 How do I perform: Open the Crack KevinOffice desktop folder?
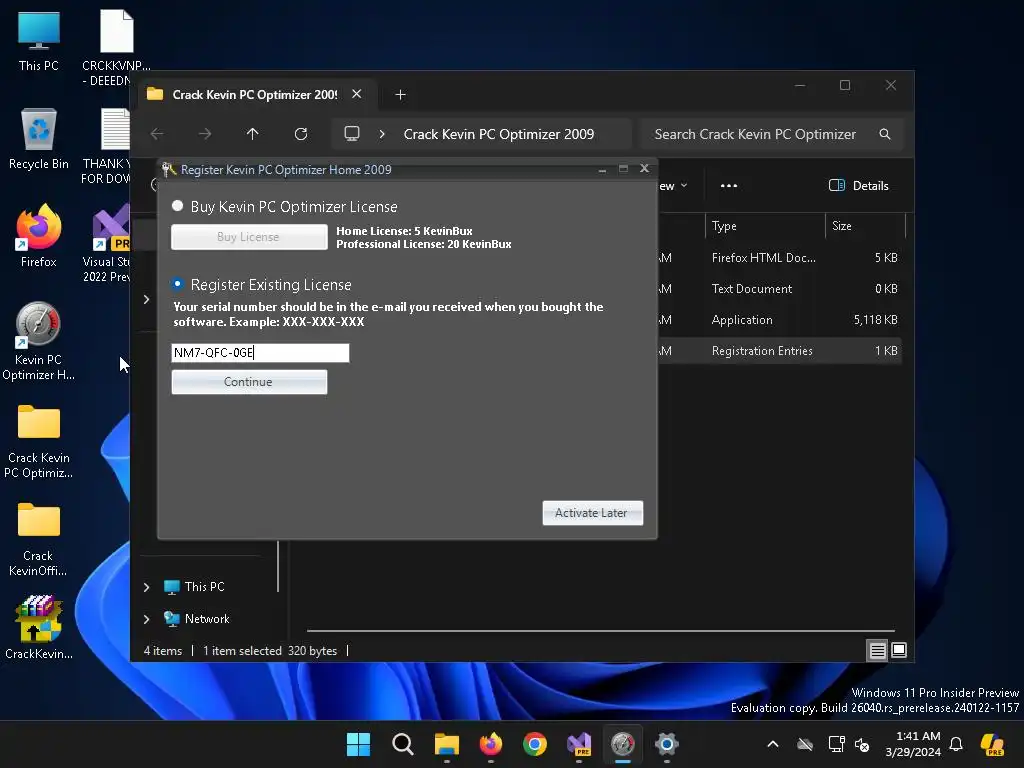coord(39,539)
